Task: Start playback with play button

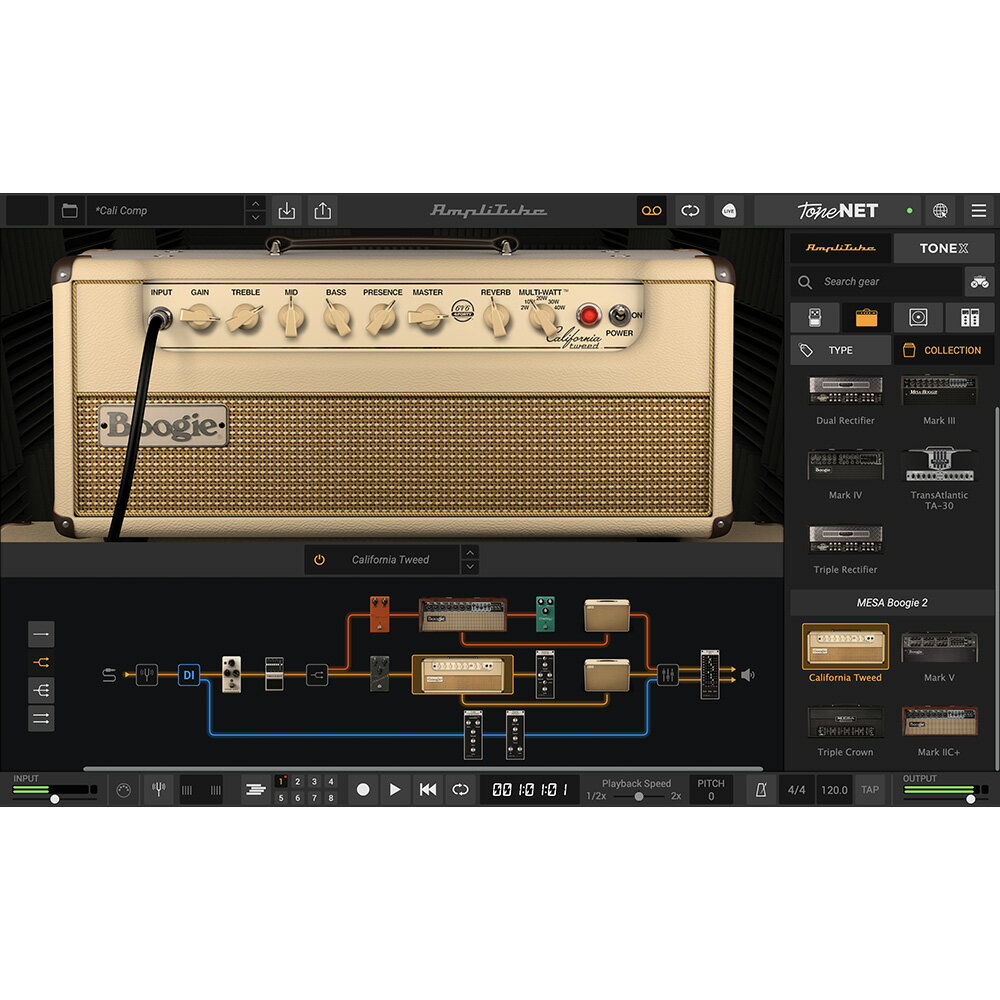Action: 395,790
